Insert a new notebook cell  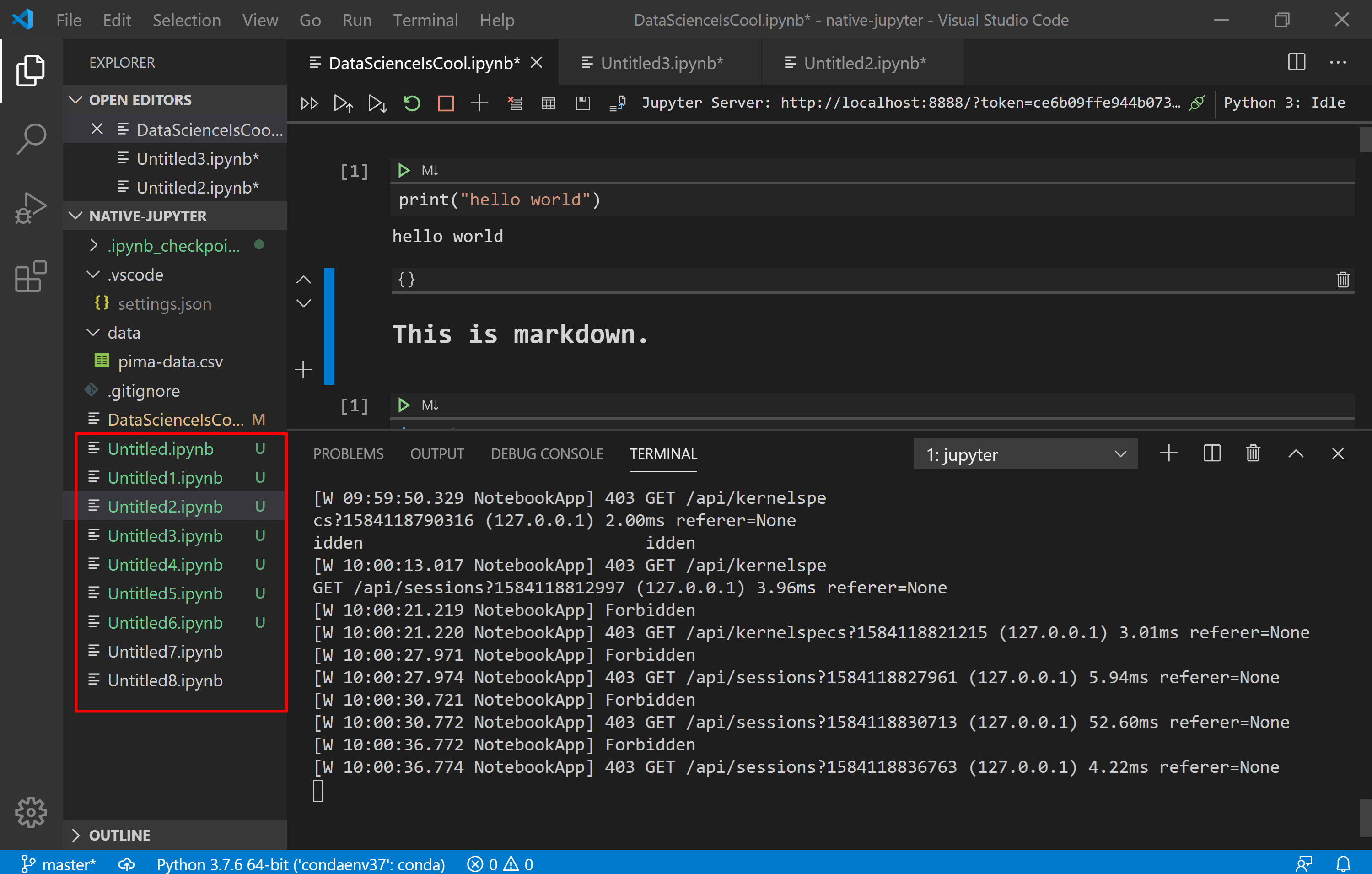point(480,103)
